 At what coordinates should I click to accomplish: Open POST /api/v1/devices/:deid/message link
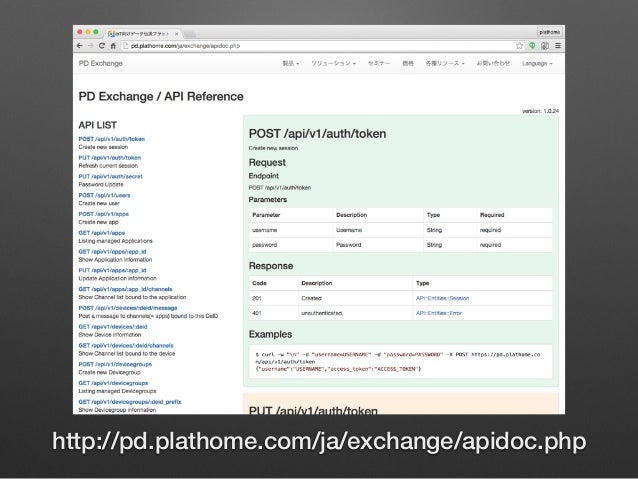(x=128, y=308)
